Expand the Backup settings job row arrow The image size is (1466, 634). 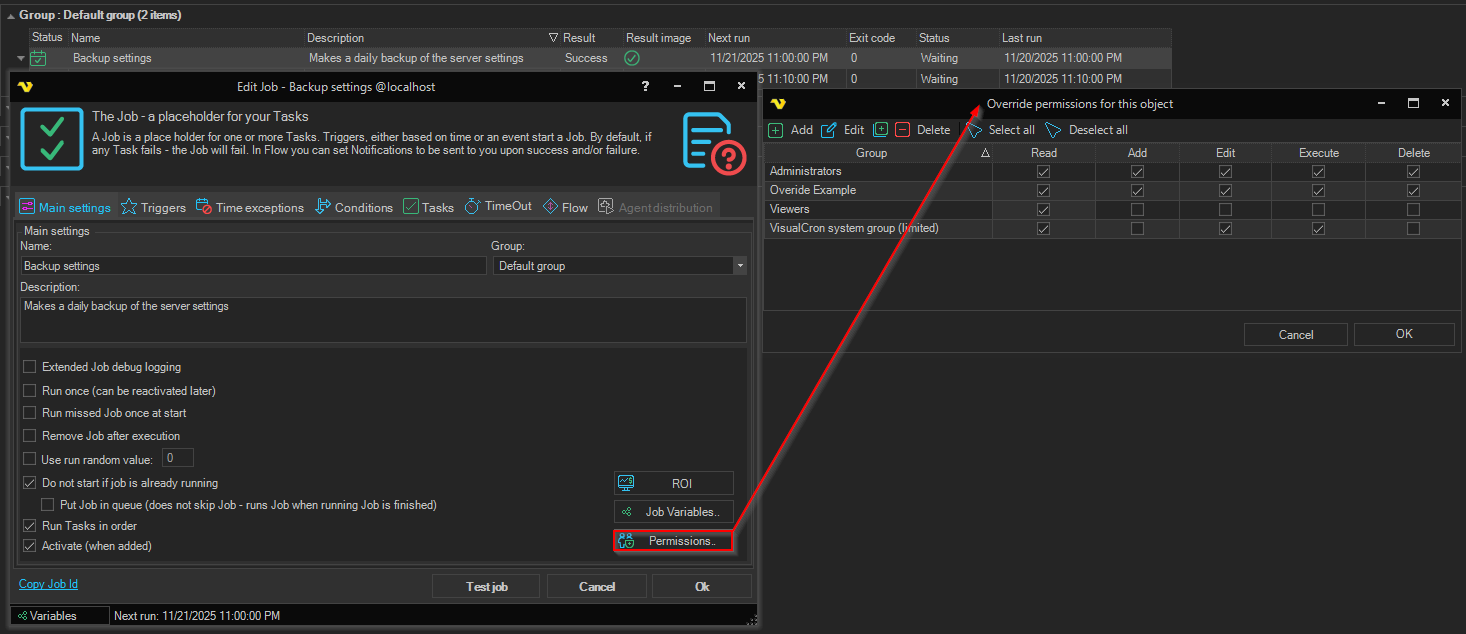tap(21, 58)
